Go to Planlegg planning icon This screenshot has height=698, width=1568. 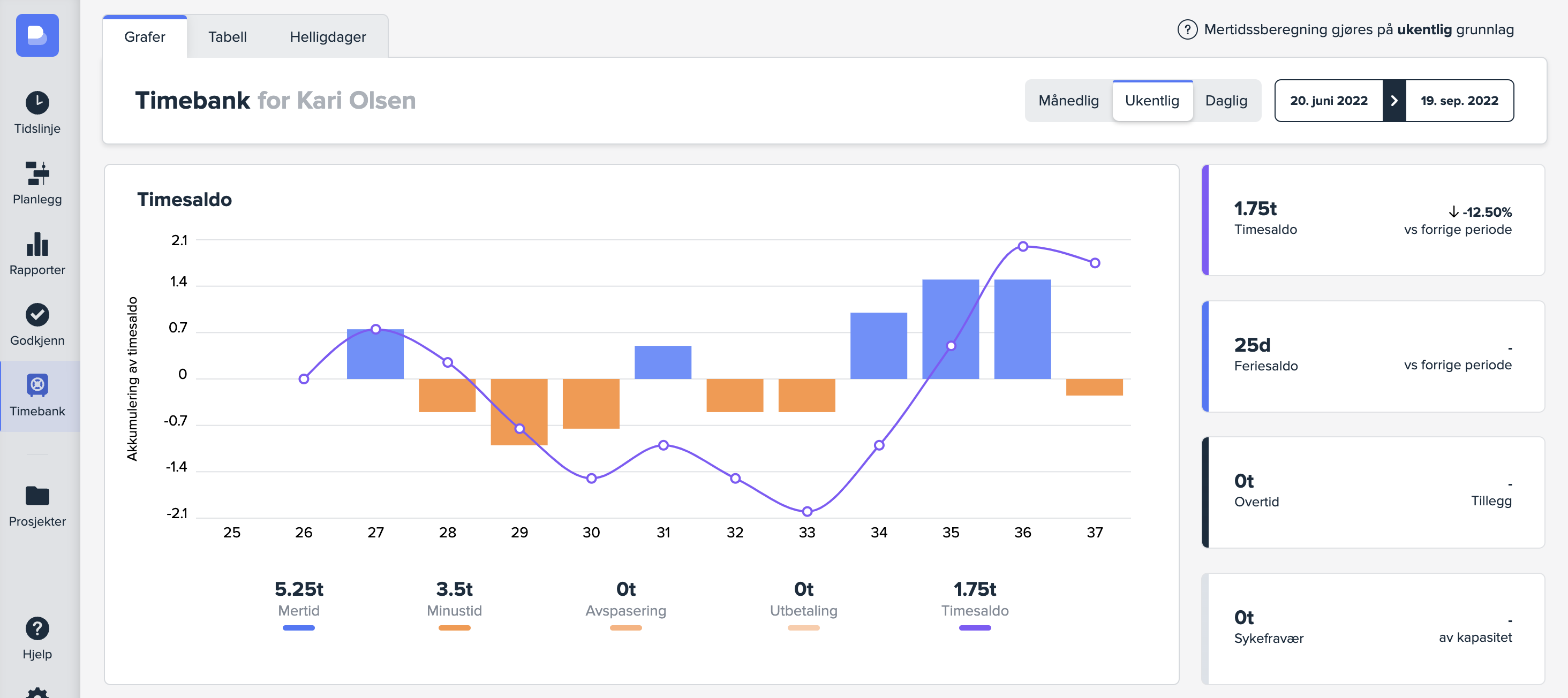[x=37, y=173]
